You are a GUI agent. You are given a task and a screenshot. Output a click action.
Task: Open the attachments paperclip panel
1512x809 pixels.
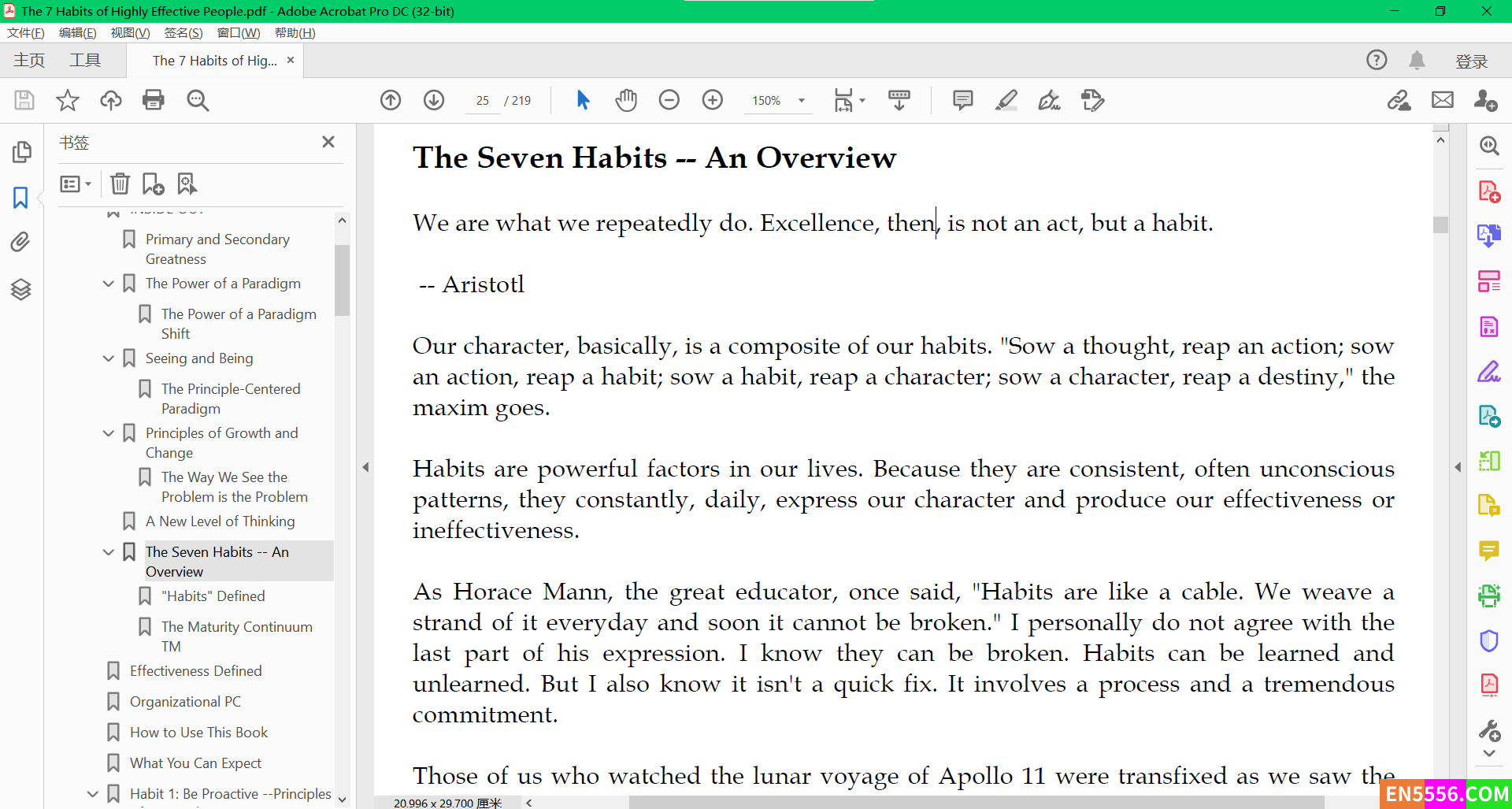(20, 242)
